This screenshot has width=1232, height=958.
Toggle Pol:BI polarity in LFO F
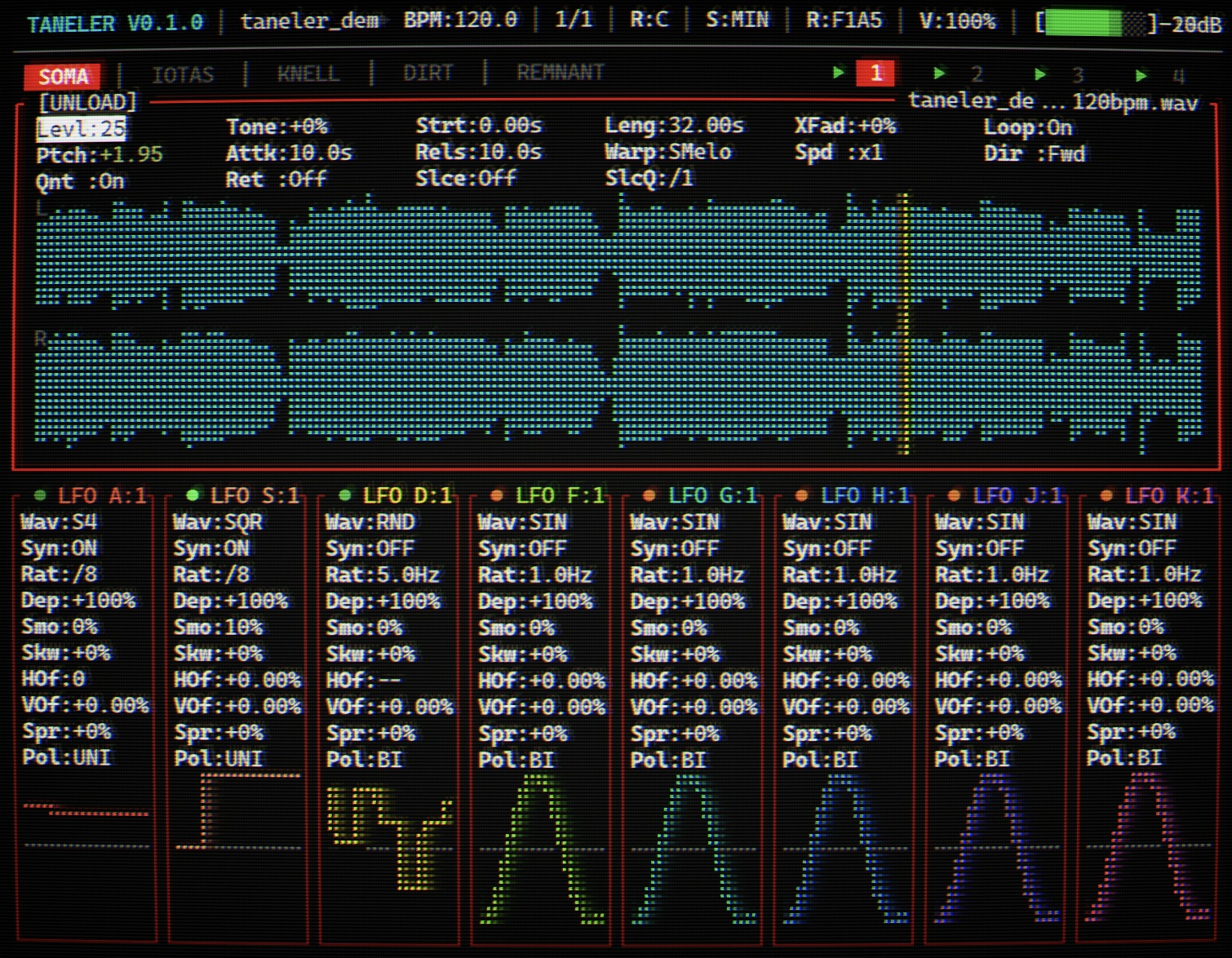click(x=516, y=760)
